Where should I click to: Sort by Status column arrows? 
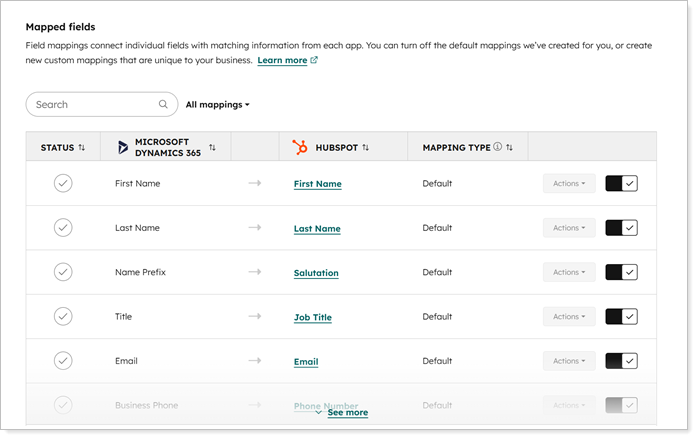coord(82,147)
